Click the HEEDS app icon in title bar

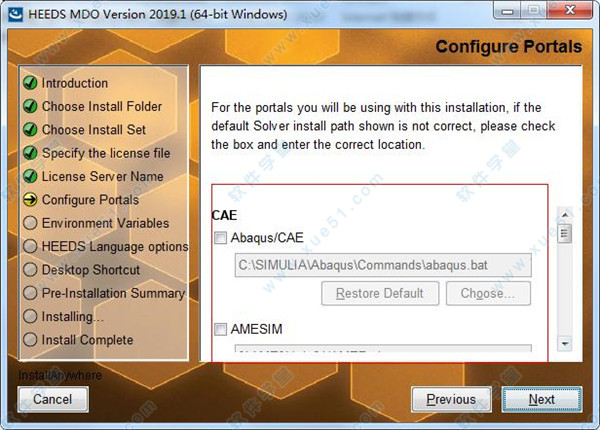pyautogui.click(x=15, y=14)
